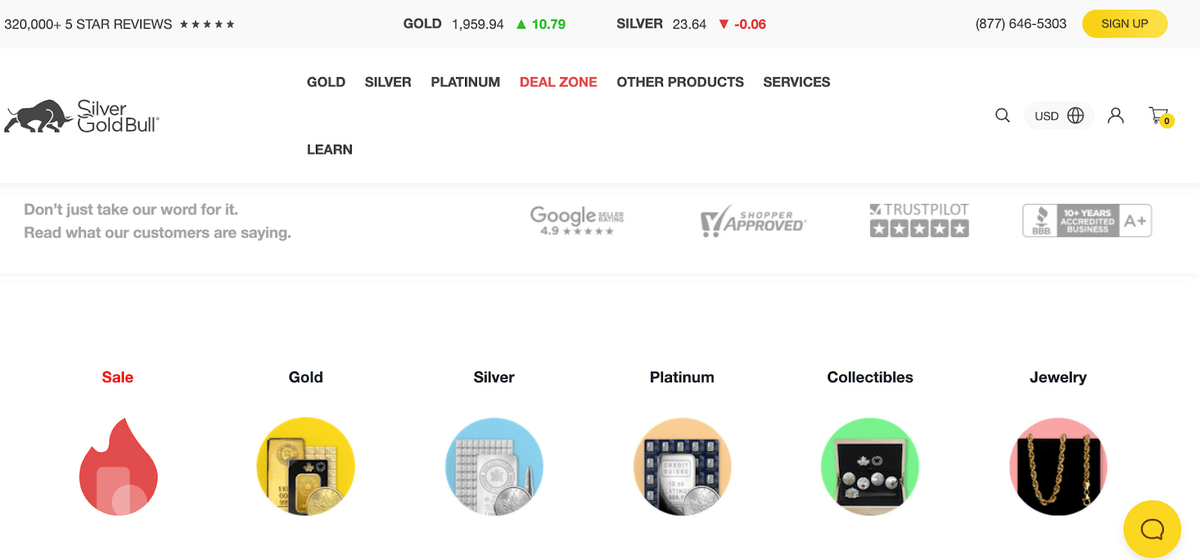Click the Jewelry category label

(x=1058, y=377)
